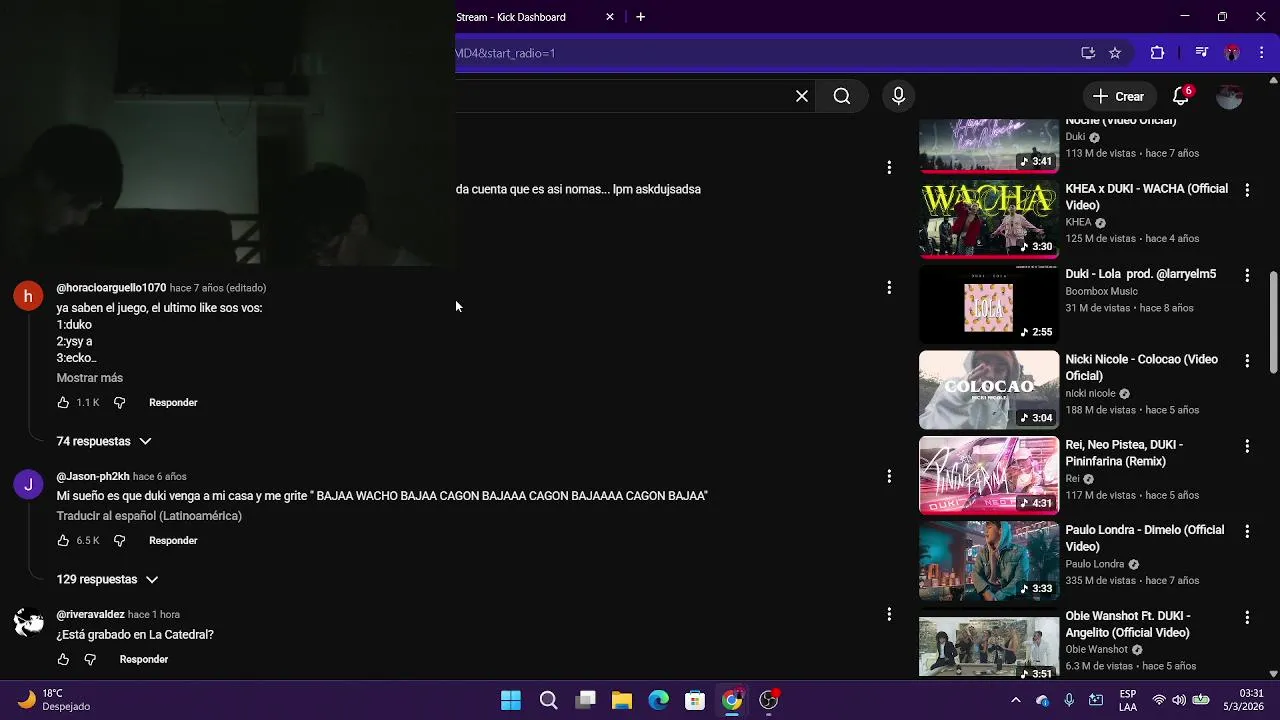
Task: Close the Kick Dashboard tab
Action: click(610, 17)
